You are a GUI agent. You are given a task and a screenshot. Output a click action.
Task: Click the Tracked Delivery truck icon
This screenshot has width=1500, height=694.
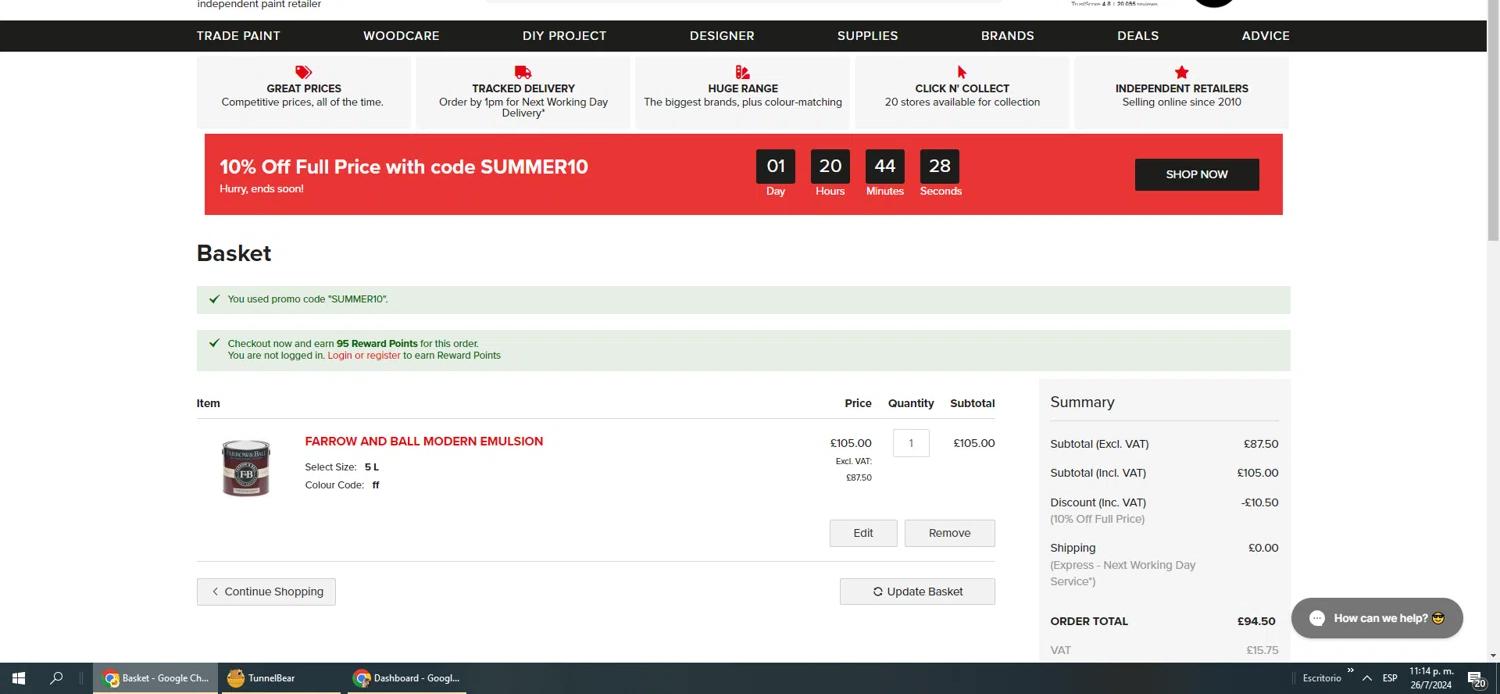pyautogui.click(x=523, y=72)
